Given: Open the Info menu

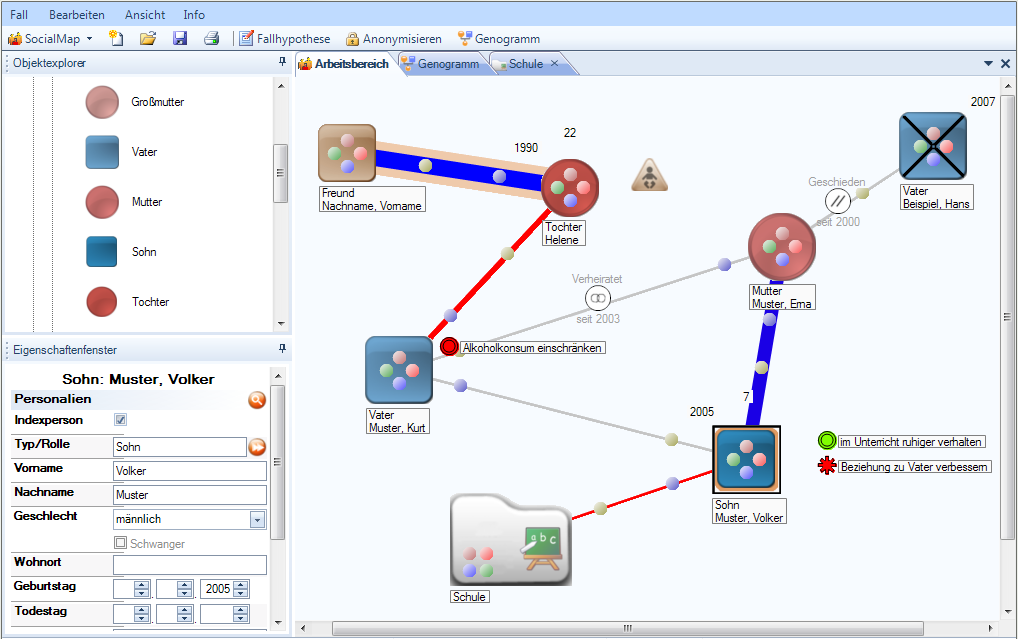Looking at the screenshot, I should point(193,14).
